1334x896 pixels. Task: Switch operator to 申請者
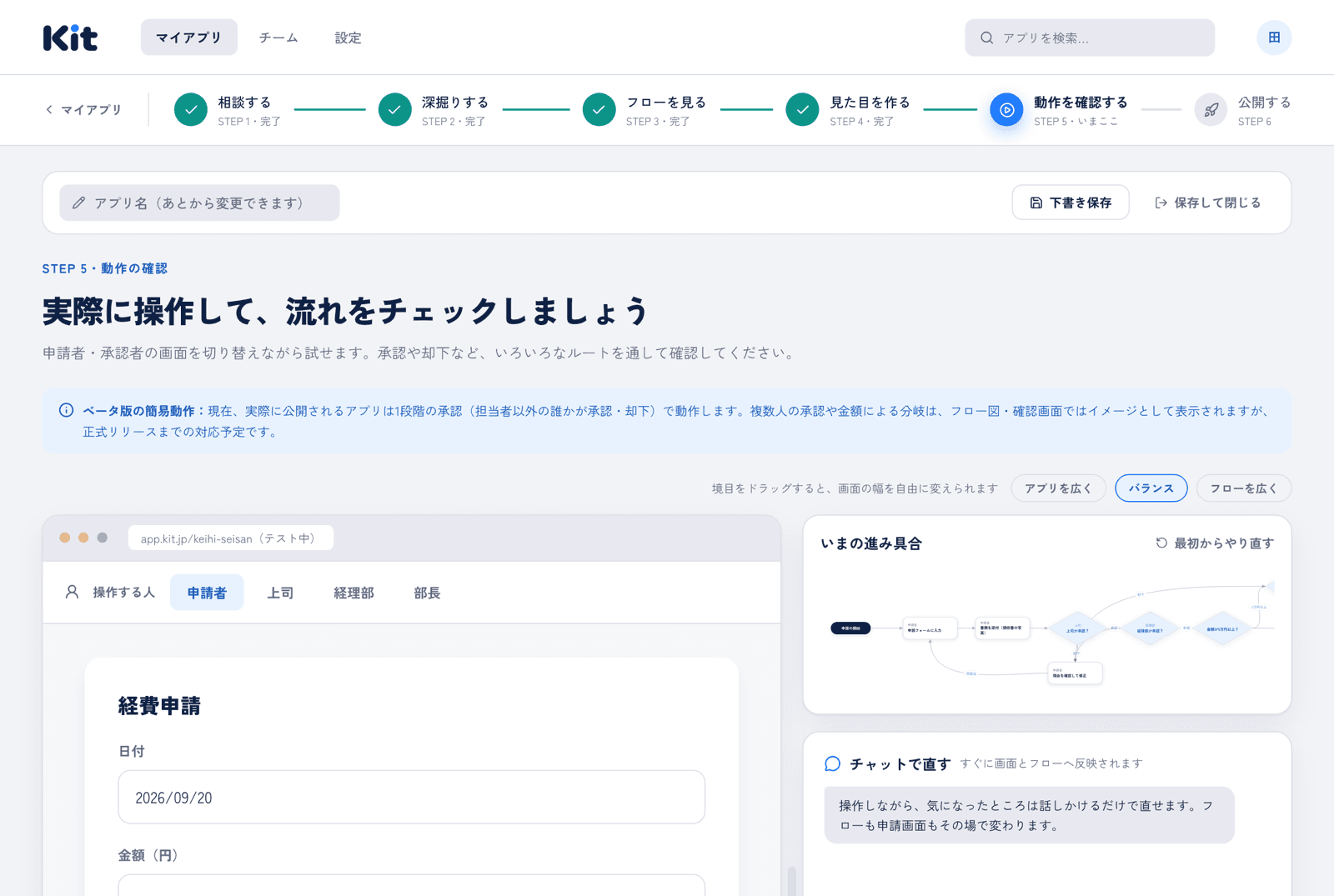[x=207, y=593]
